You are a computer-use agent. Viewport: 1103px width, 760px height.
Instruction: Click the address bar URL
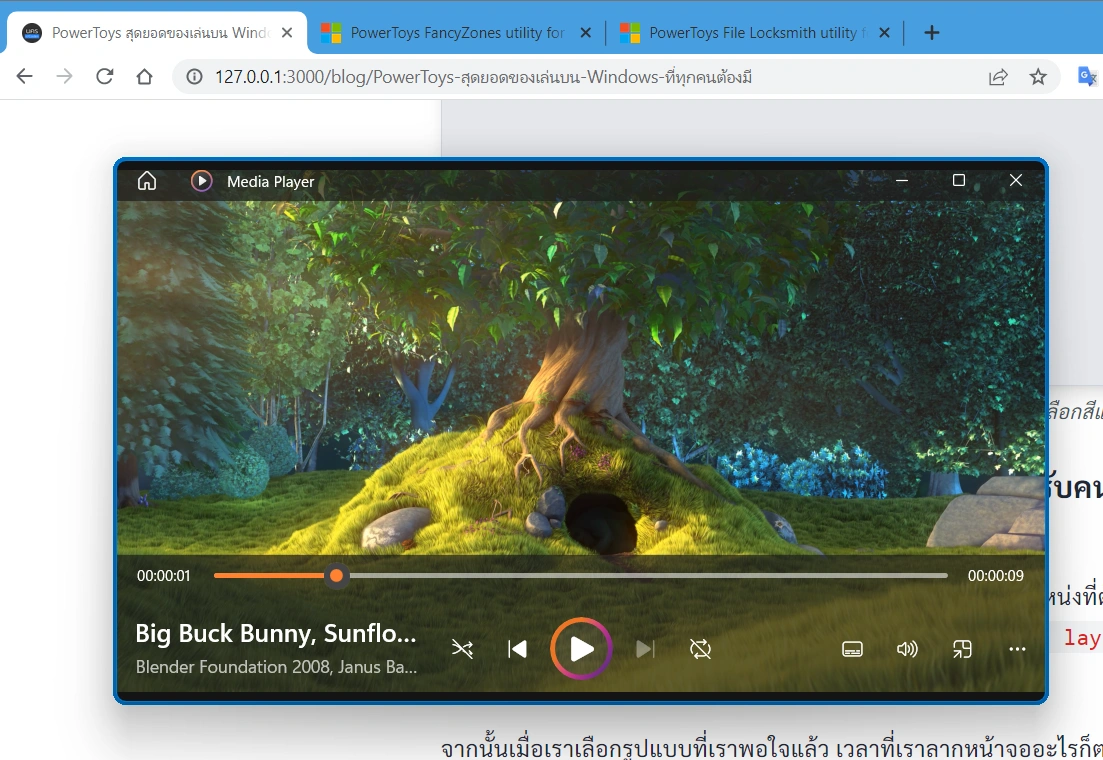click(x=483, y=77)
